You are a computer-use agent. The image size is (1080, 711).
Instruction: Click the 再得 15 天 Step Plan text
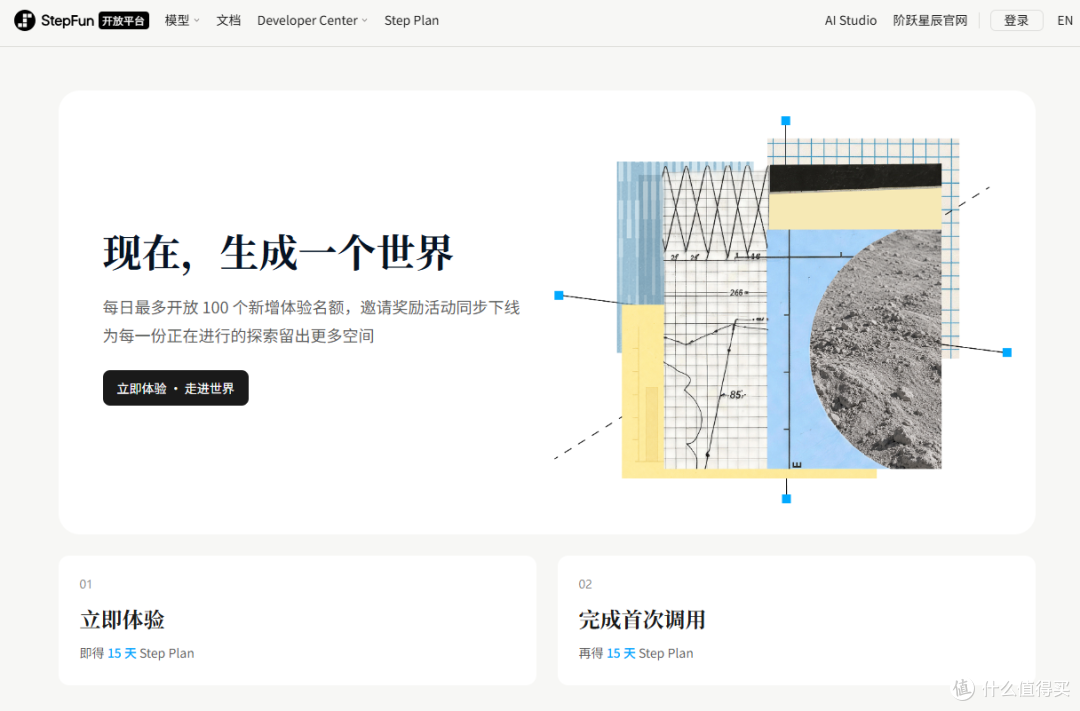coord(636,653)
